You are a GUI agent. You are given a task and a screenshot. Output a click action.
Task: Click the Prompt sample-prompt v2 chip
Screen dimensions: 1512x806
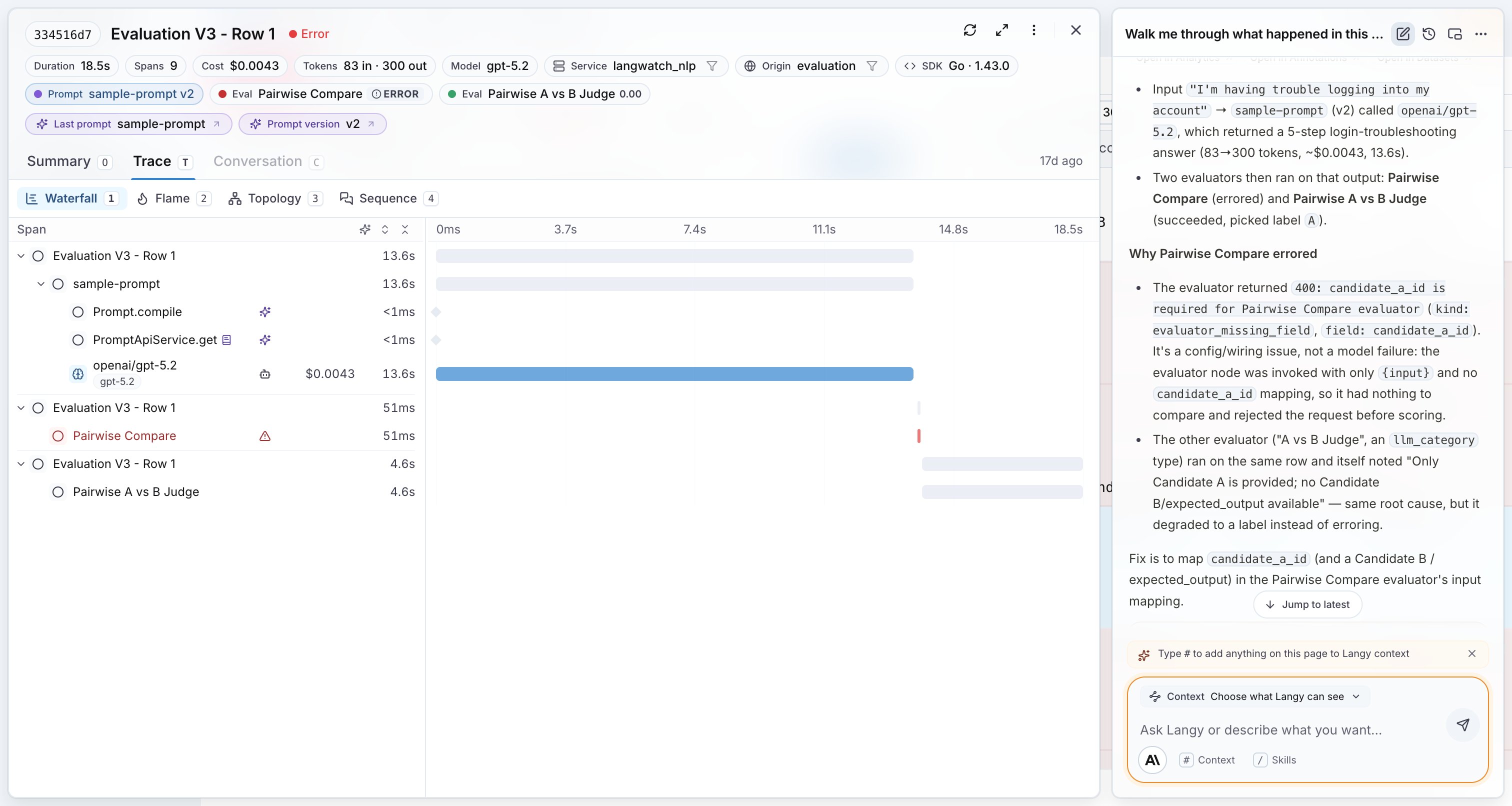pyautogui.click(x=114, y=94)
